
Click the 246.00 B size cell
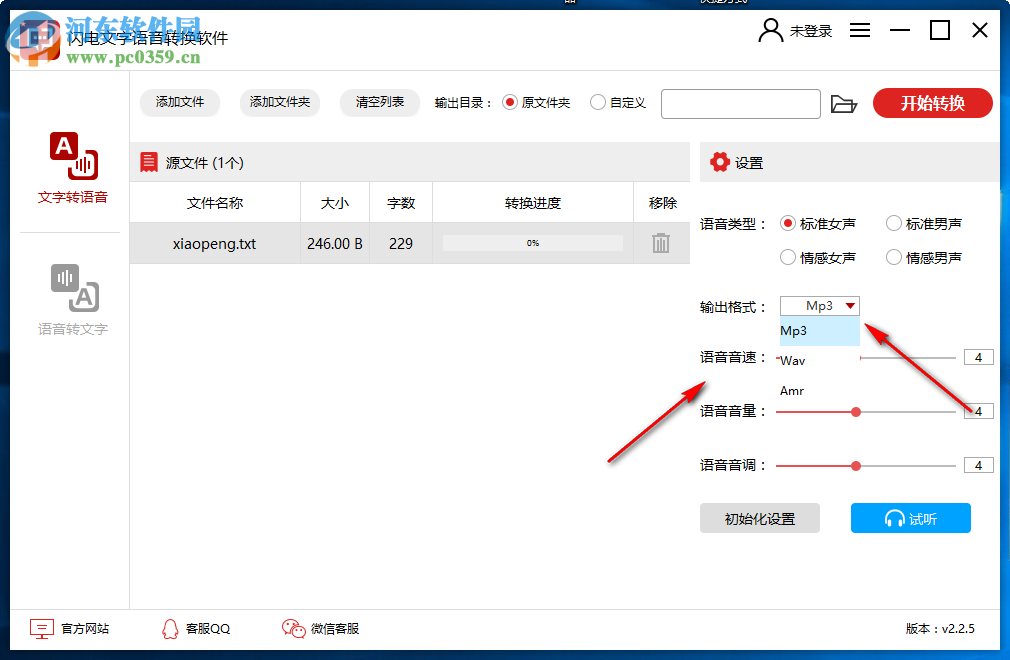coord(335,243)
